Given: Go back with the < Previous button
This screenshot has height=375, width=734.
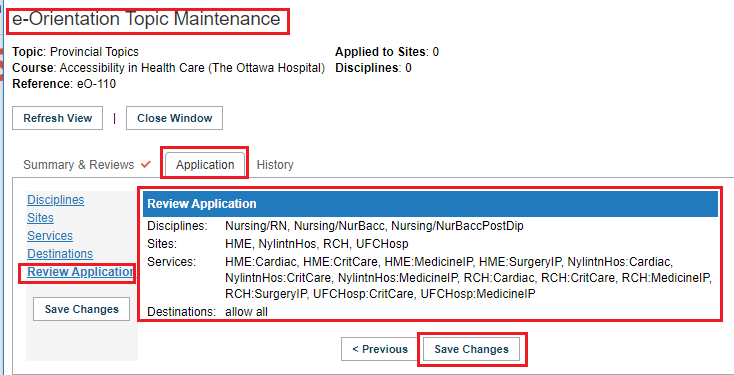Looking at the screenshot, I should (380, 349).
